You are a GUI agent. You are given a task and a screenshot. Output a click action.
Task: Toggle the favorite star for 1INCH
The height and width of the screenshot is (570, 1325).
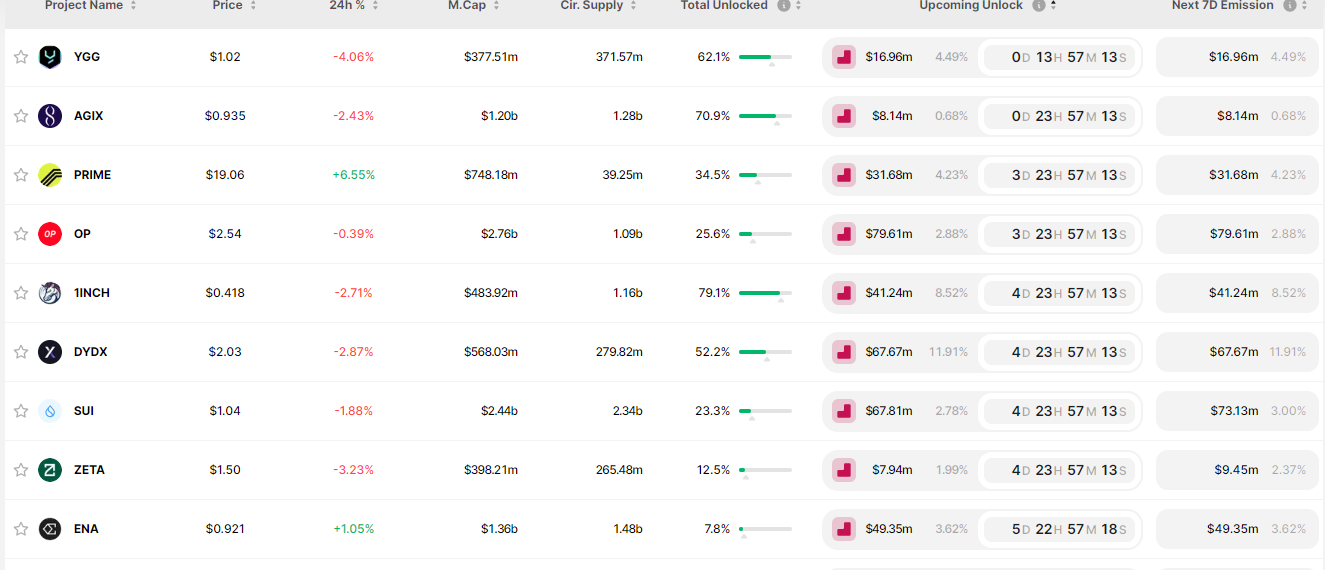click(21, 293)
